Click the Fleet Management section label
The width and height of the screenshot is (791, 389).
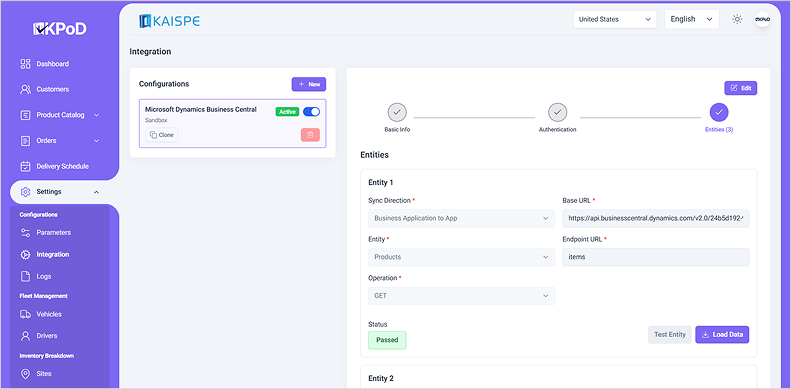coord(43,296)
